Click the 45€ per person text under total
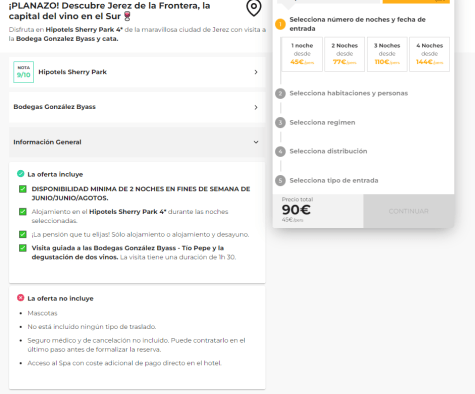This screenshot has width=475, height=394. tap(292, 220)
